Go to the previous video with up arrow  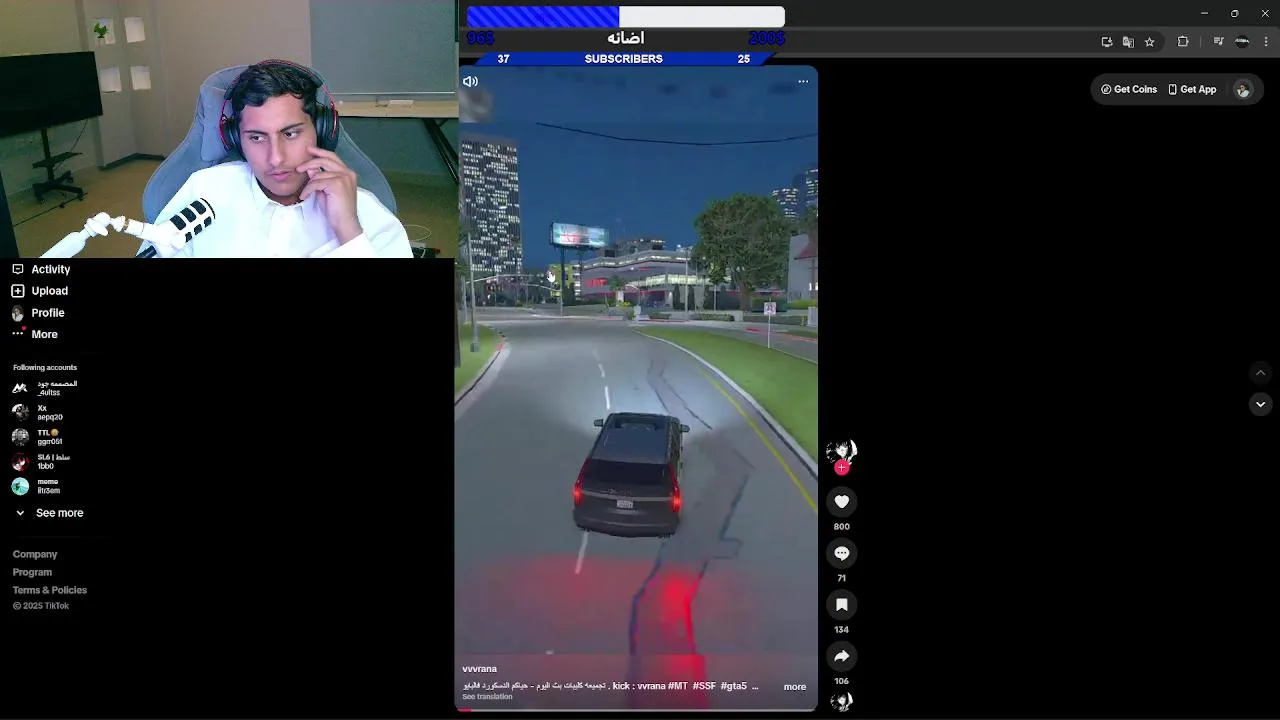1260,372
